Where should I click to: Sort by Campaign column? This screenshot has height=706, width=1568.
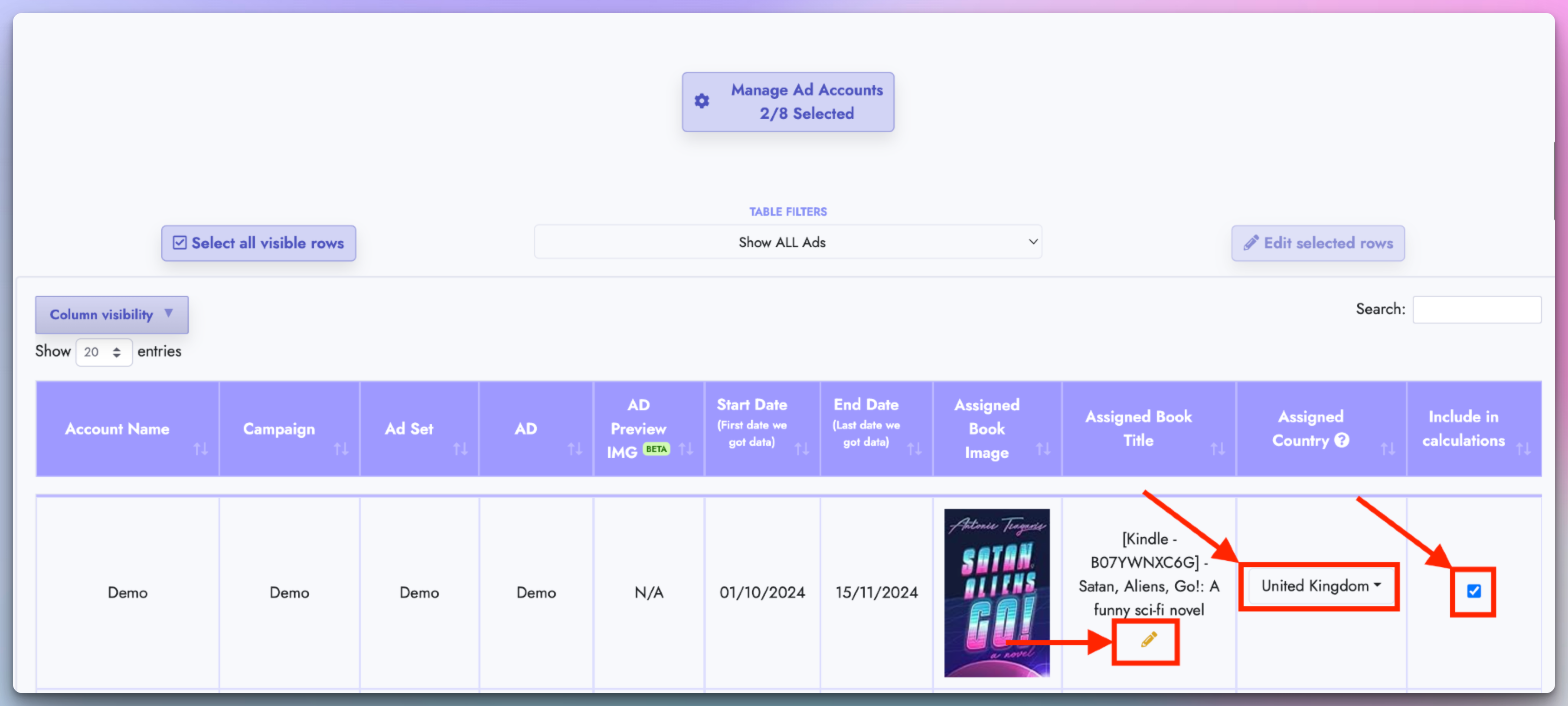[289, 428]
